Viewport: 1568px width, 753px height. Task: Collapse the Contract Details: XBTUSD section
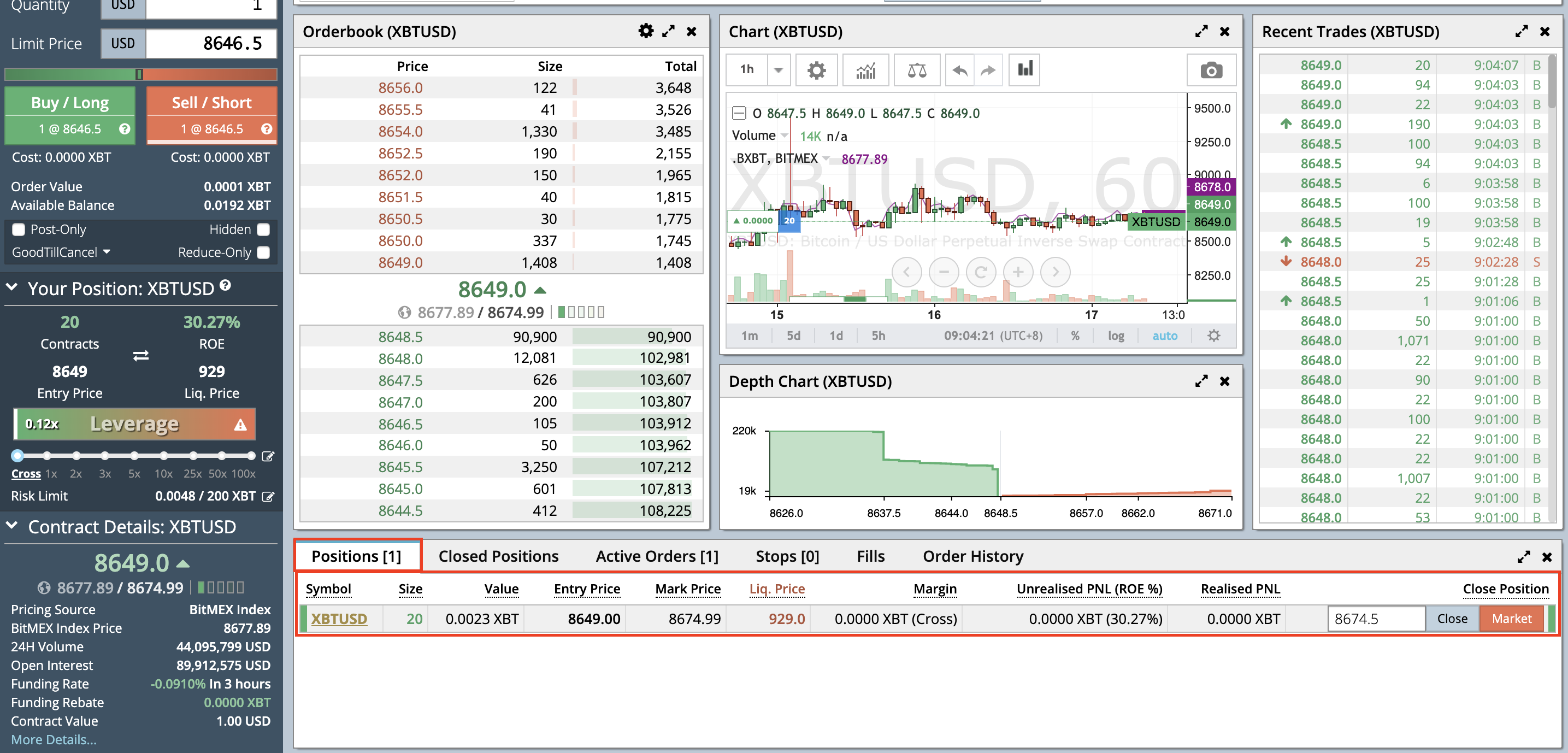12,526
